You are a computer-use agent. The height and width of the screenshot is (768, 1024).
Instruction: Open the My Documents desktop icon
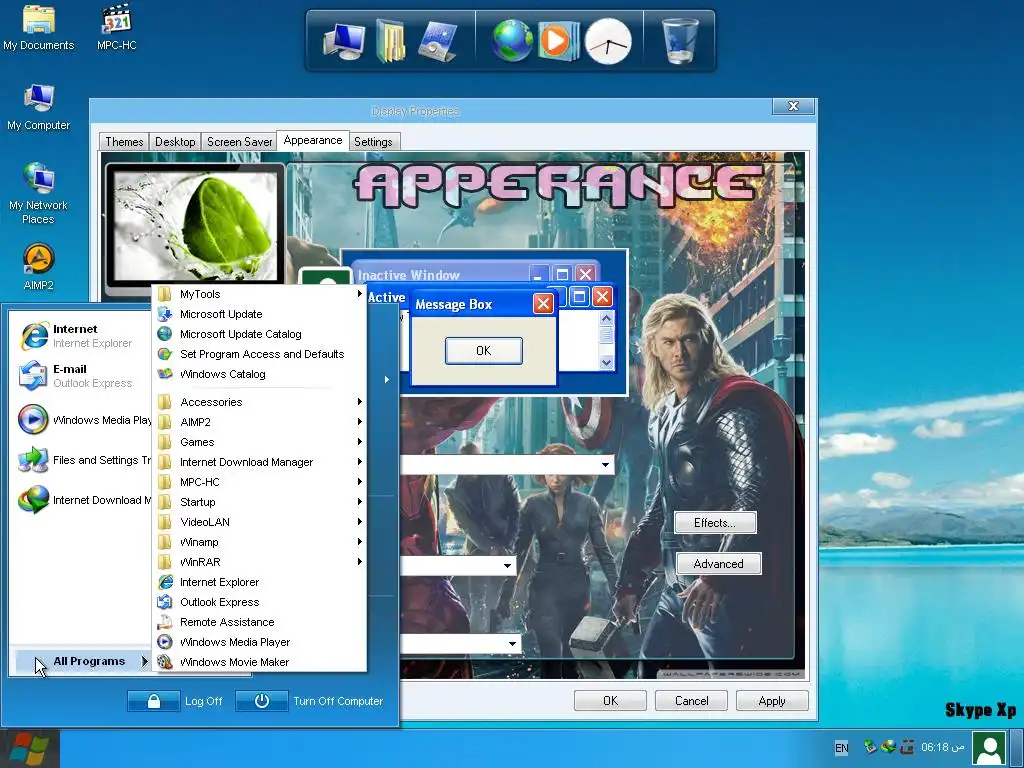(39, 27)
